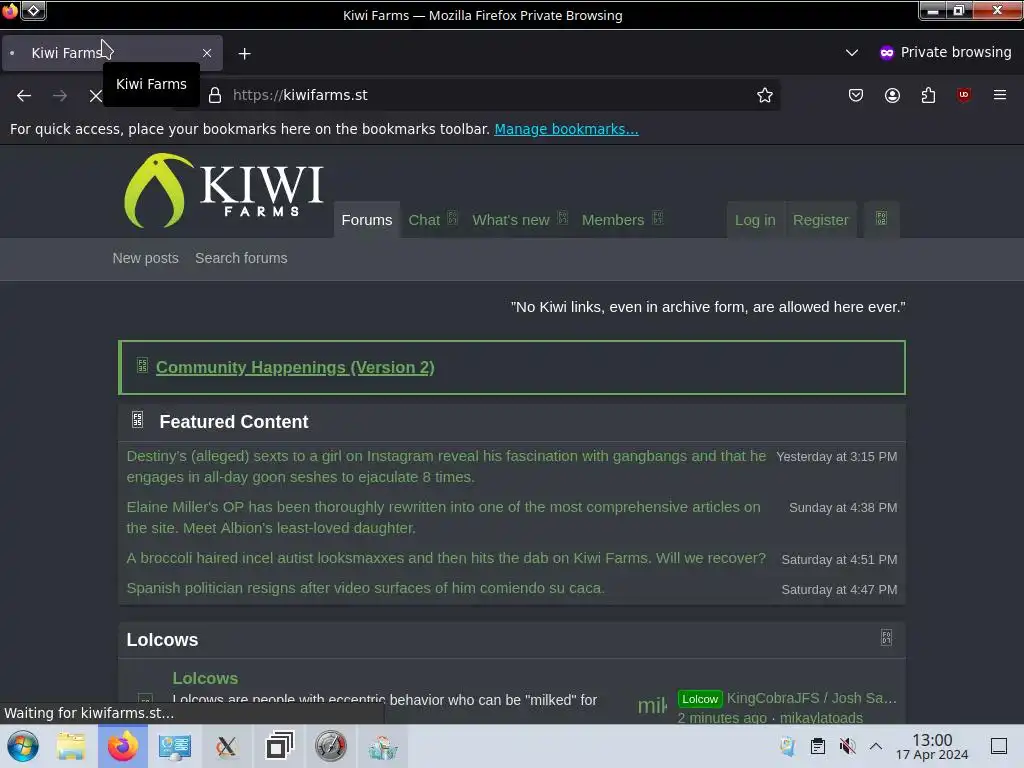Viewport: 1024px width, 768px height.
Task: Bookmark this page with the star icon
Action: (765, 95)
